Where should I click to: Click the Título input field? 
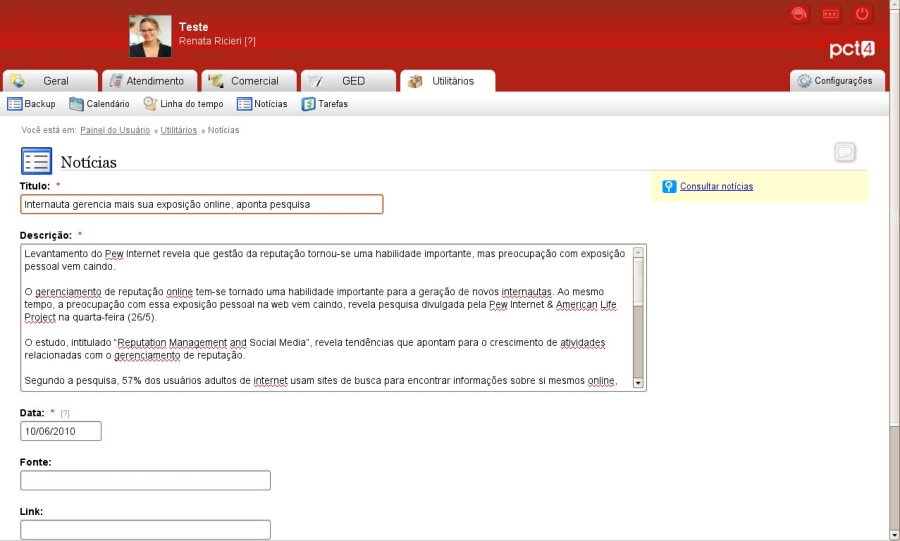point(201,204)
